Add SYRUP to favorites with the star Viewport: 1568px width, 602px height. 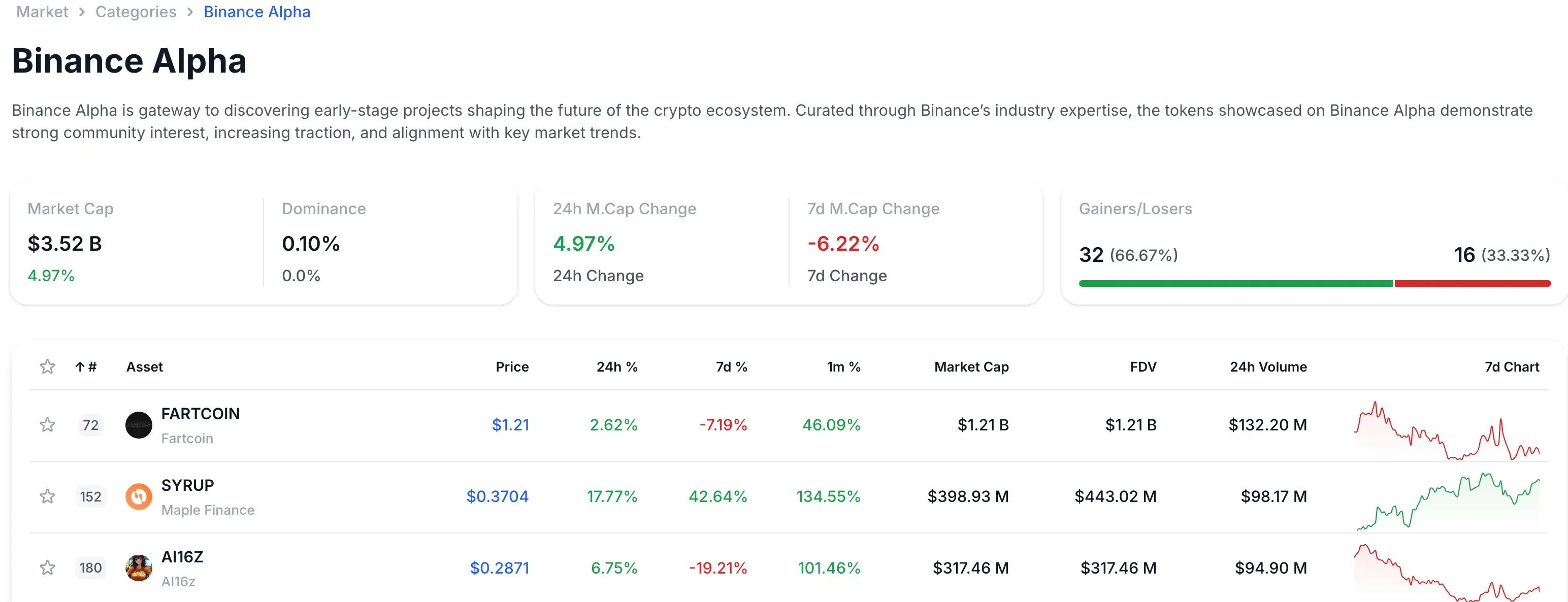pos(47,497)
